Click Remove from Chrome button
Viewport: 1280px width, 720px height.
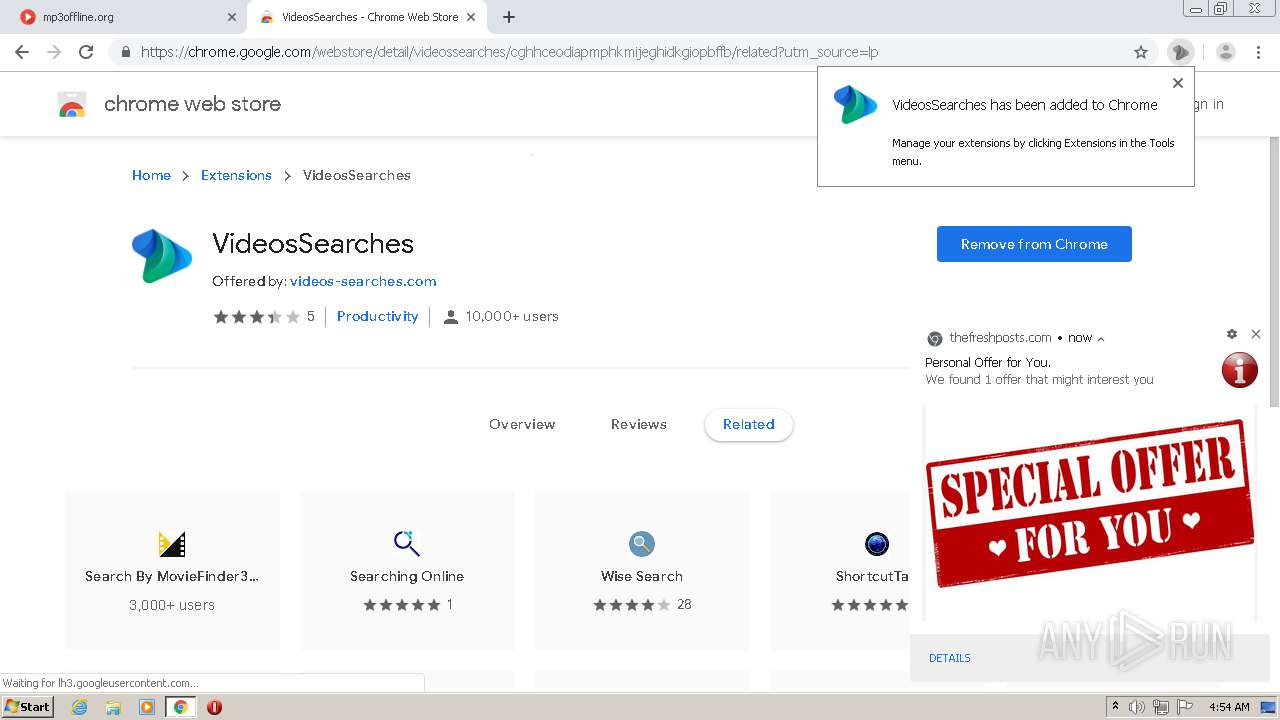click(x=1034, y=244)
